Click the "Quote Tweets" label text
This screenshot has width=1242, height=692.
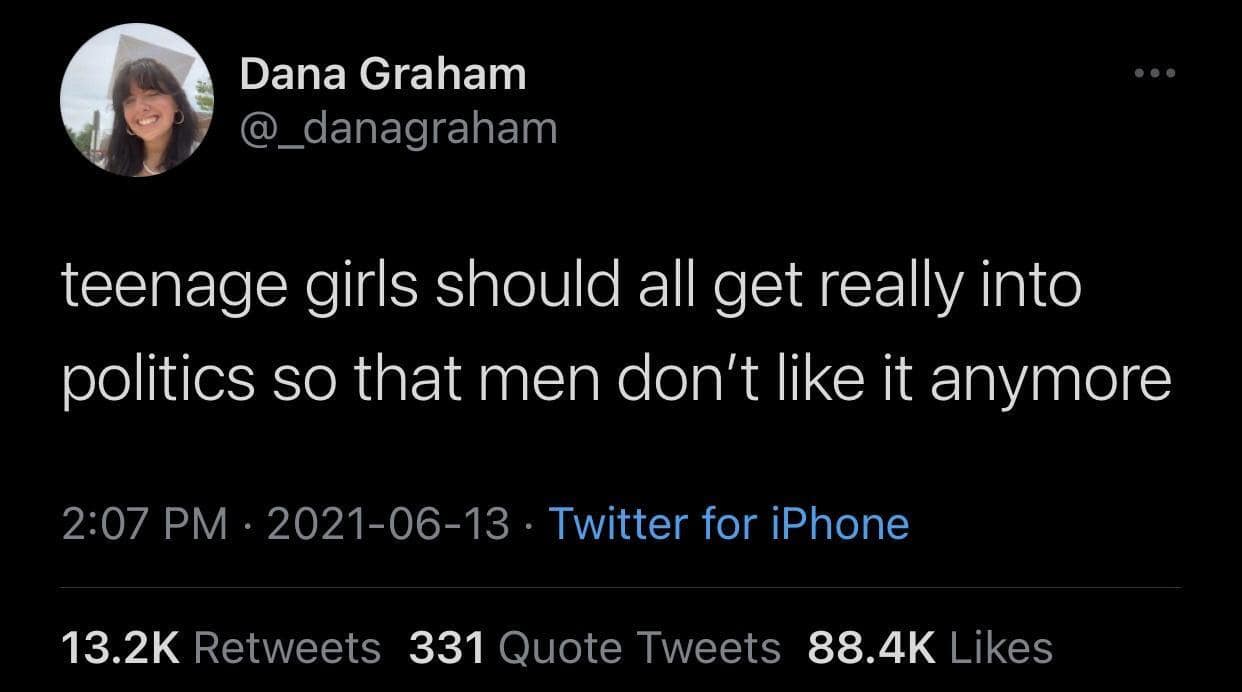click(x=638, y=647)
